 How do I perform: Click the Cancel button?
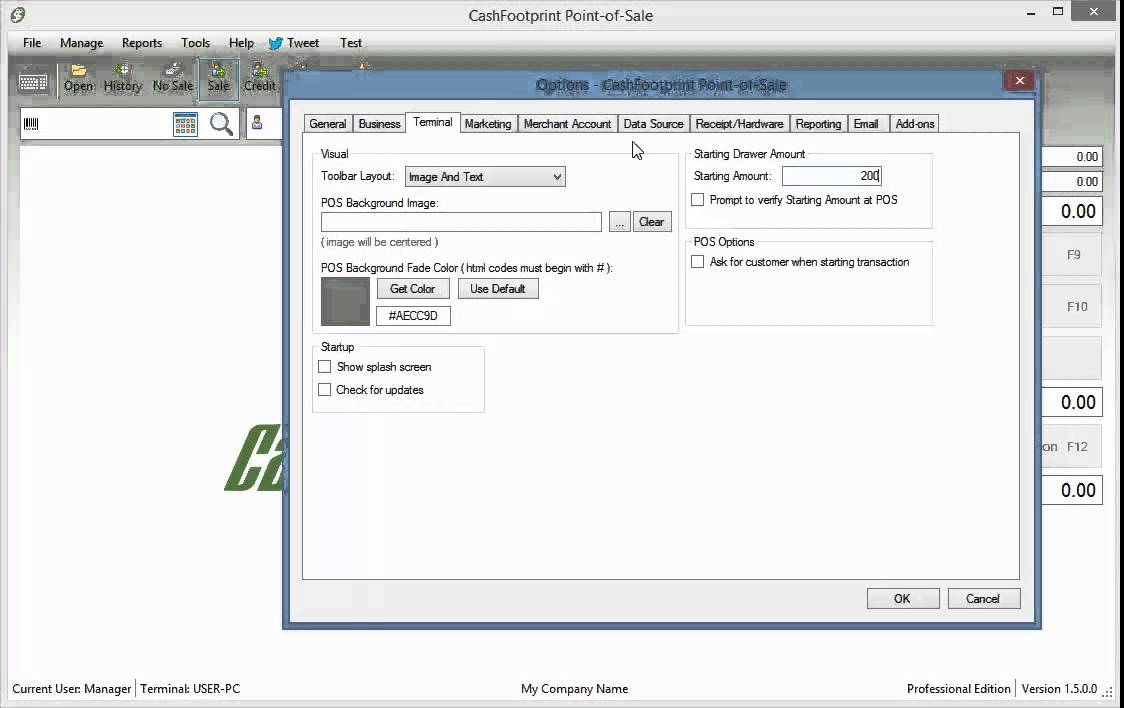tap(984, 598)
